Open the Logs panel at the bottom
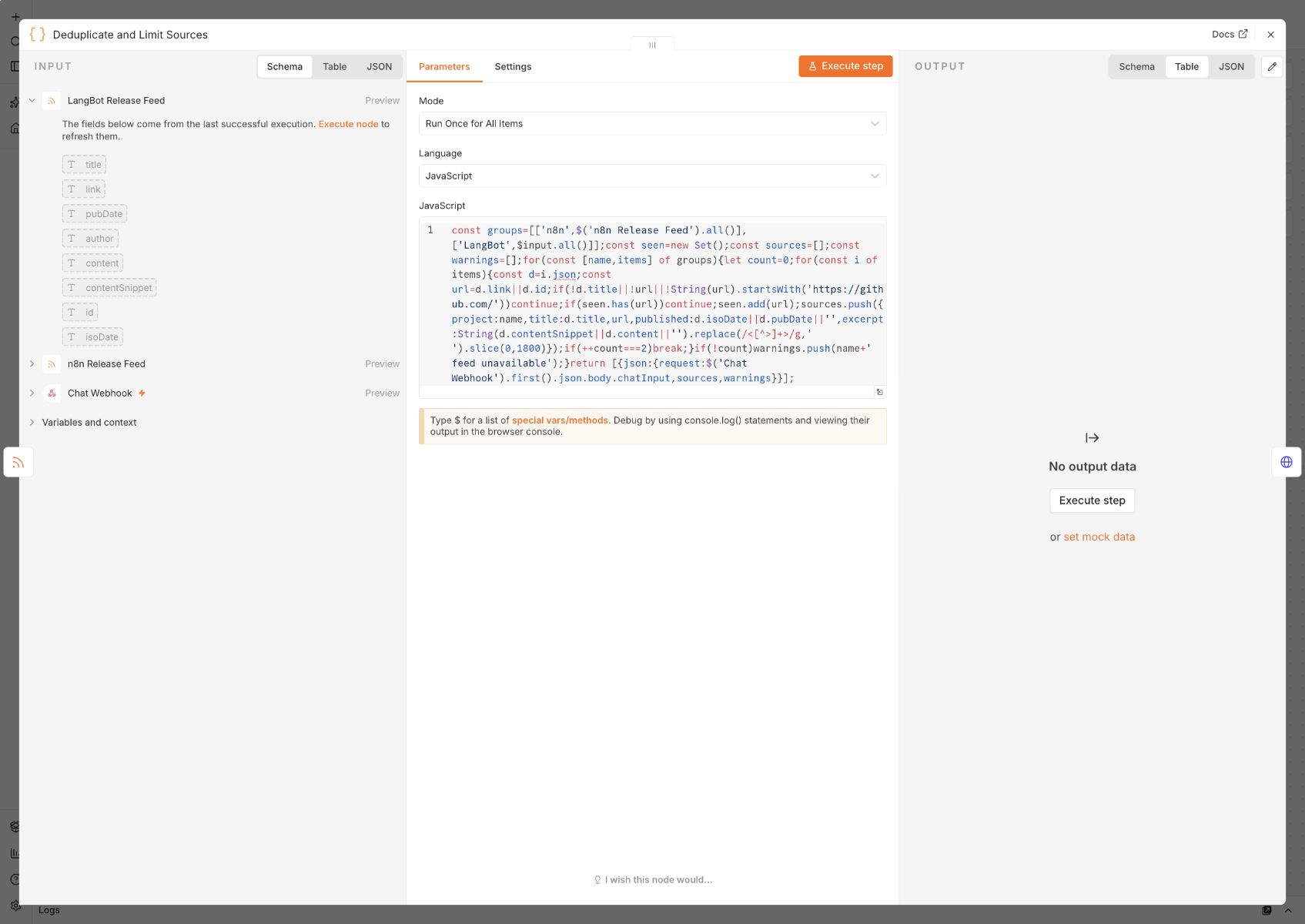 (x=49, y=910)
